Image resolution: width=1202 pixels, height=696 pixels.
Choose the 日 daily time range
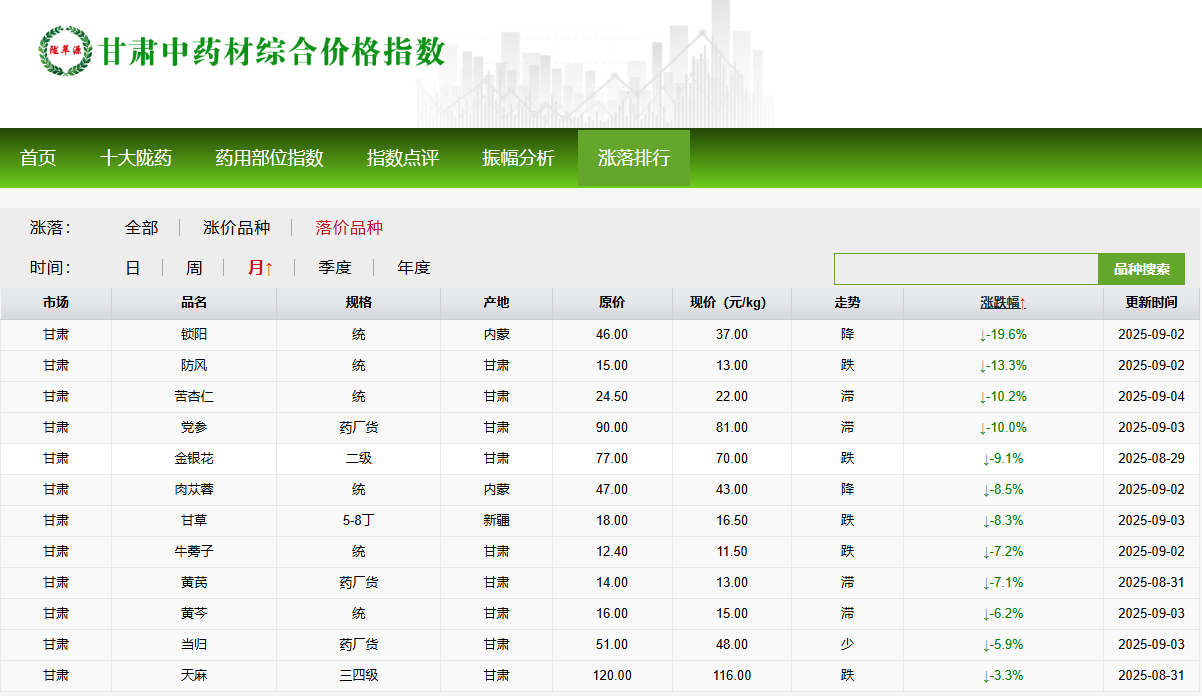133,268
